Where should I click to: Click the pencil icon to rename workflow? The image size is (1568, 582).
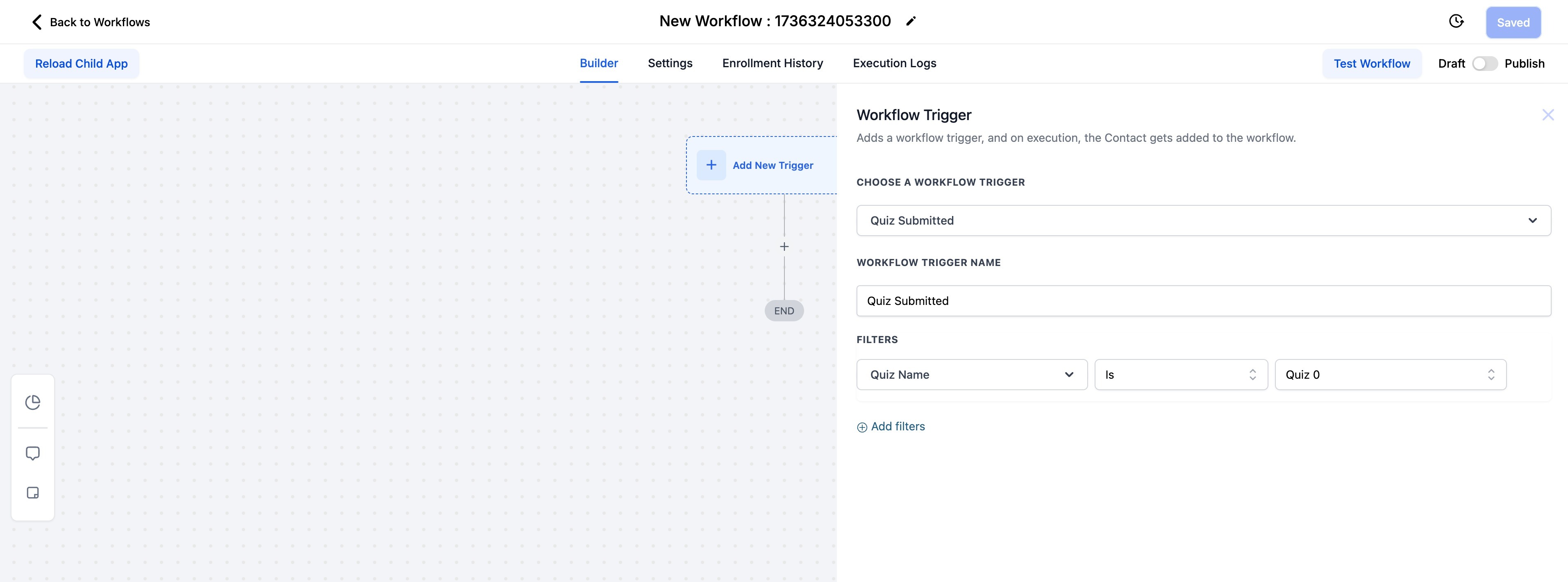911,21
